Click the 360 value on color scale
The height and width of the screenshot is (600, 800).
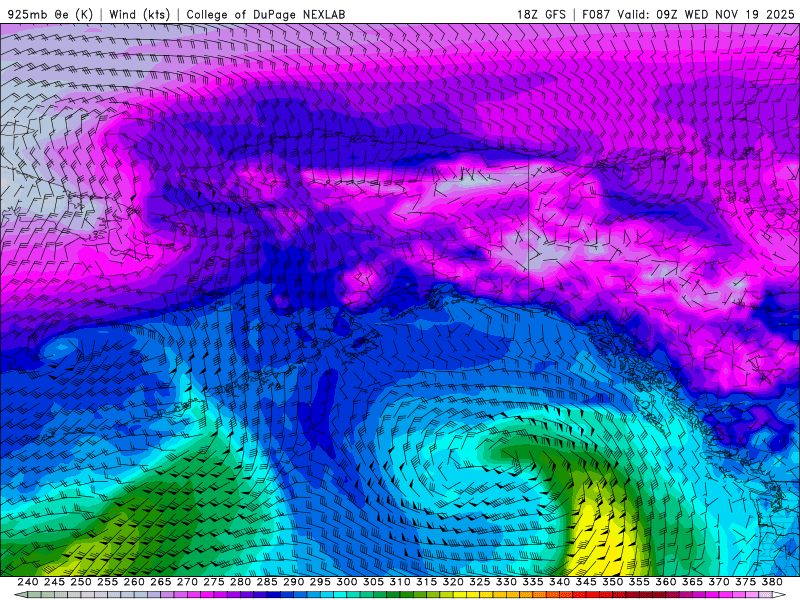665,582
